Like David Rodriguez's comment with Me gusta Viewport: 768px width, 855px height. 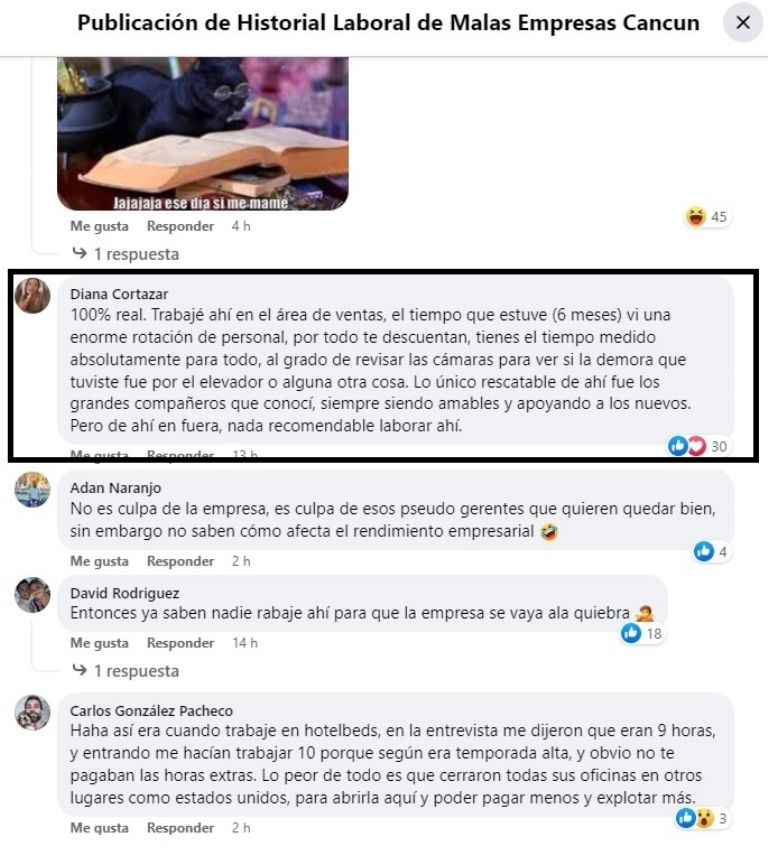(99, 643)
